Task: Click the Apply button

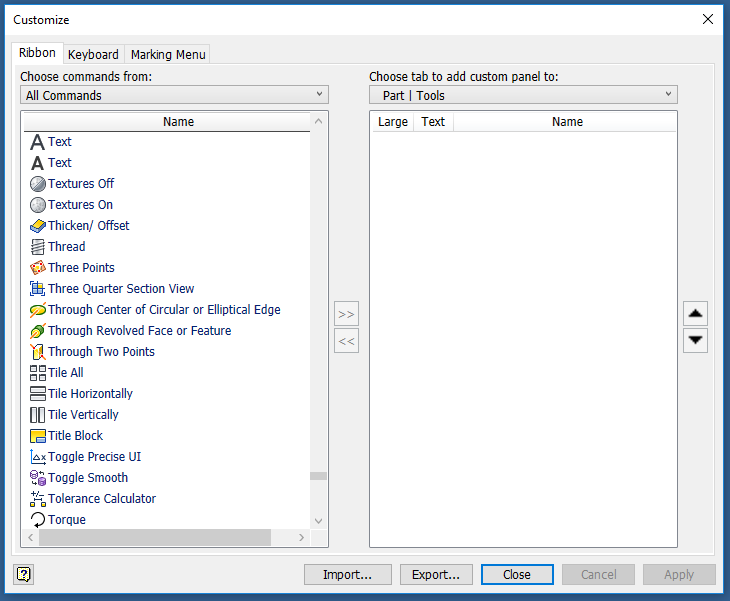Action: point(679,574)
